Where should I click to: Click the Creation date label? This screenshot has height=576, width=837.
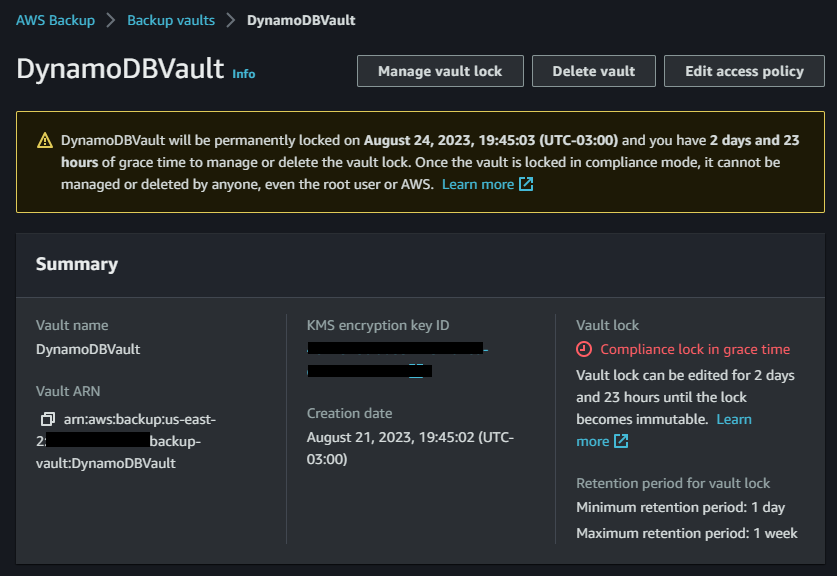(350, 413)
